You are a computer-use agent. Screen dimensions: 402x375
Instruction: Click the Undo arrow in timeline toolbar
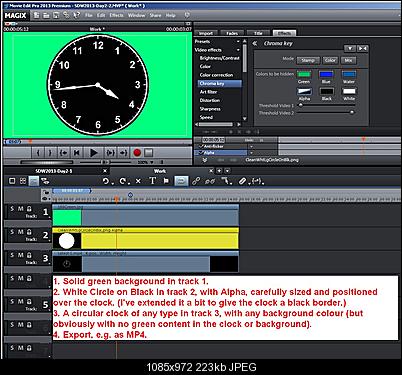coord(106,181)
